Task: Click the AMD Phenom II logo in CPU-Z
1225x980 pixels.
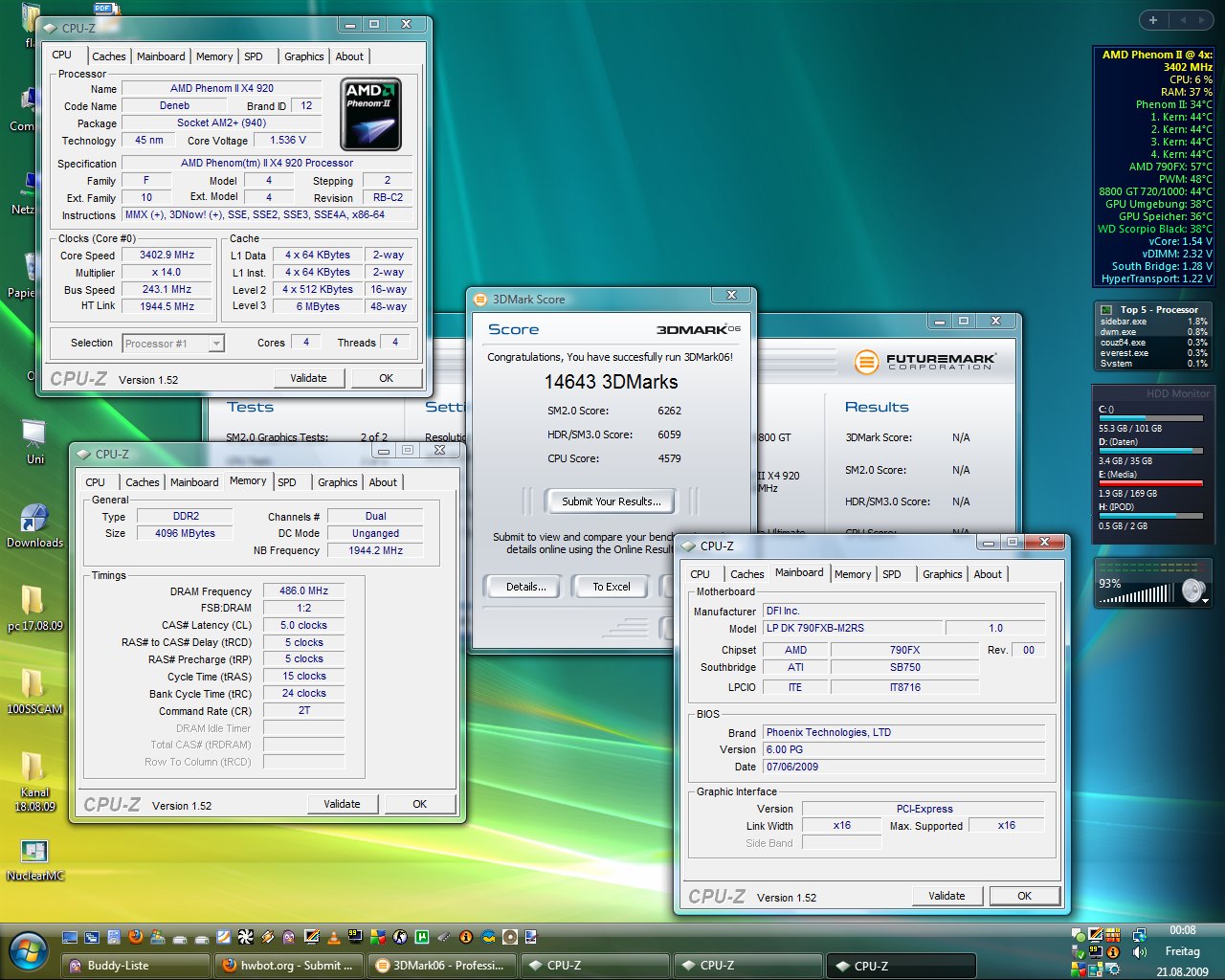Action: click(x=371, y=115)
